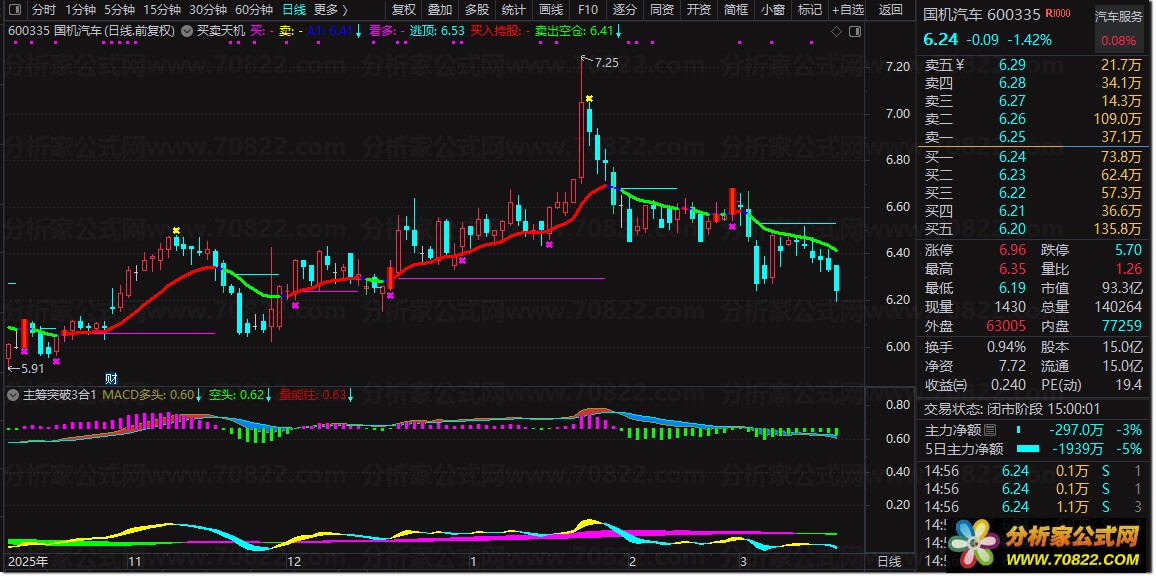Click the 换手 0.94% value
This screenshot has width=1156, height=576.
[x=1006, y=347]
